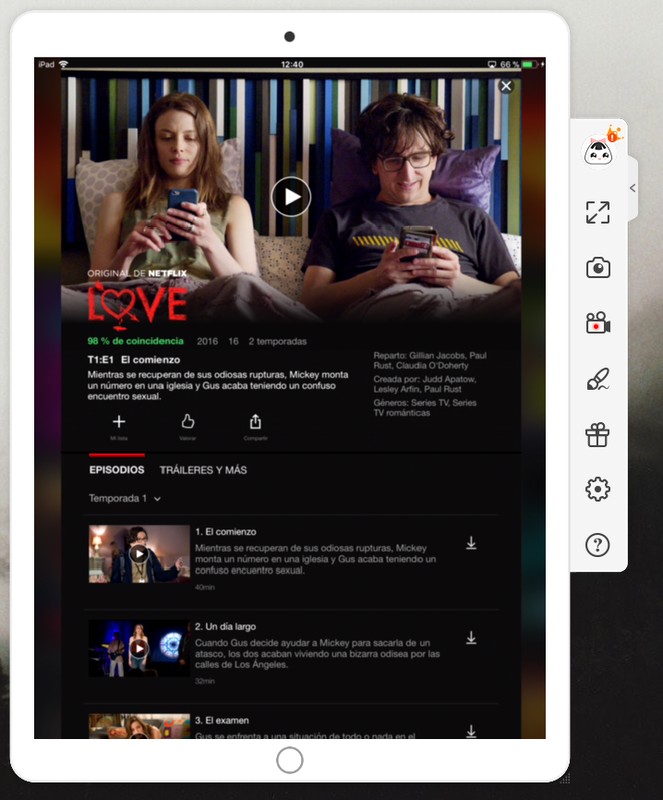Click the battery indicator in the iPad status bar

coord(530,64)
